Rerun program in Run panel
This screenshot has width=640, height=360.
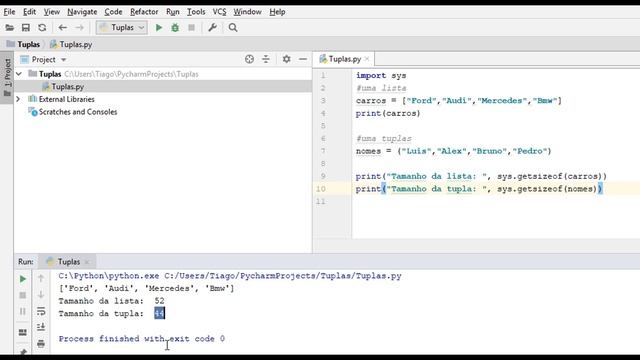click(23, 279)
